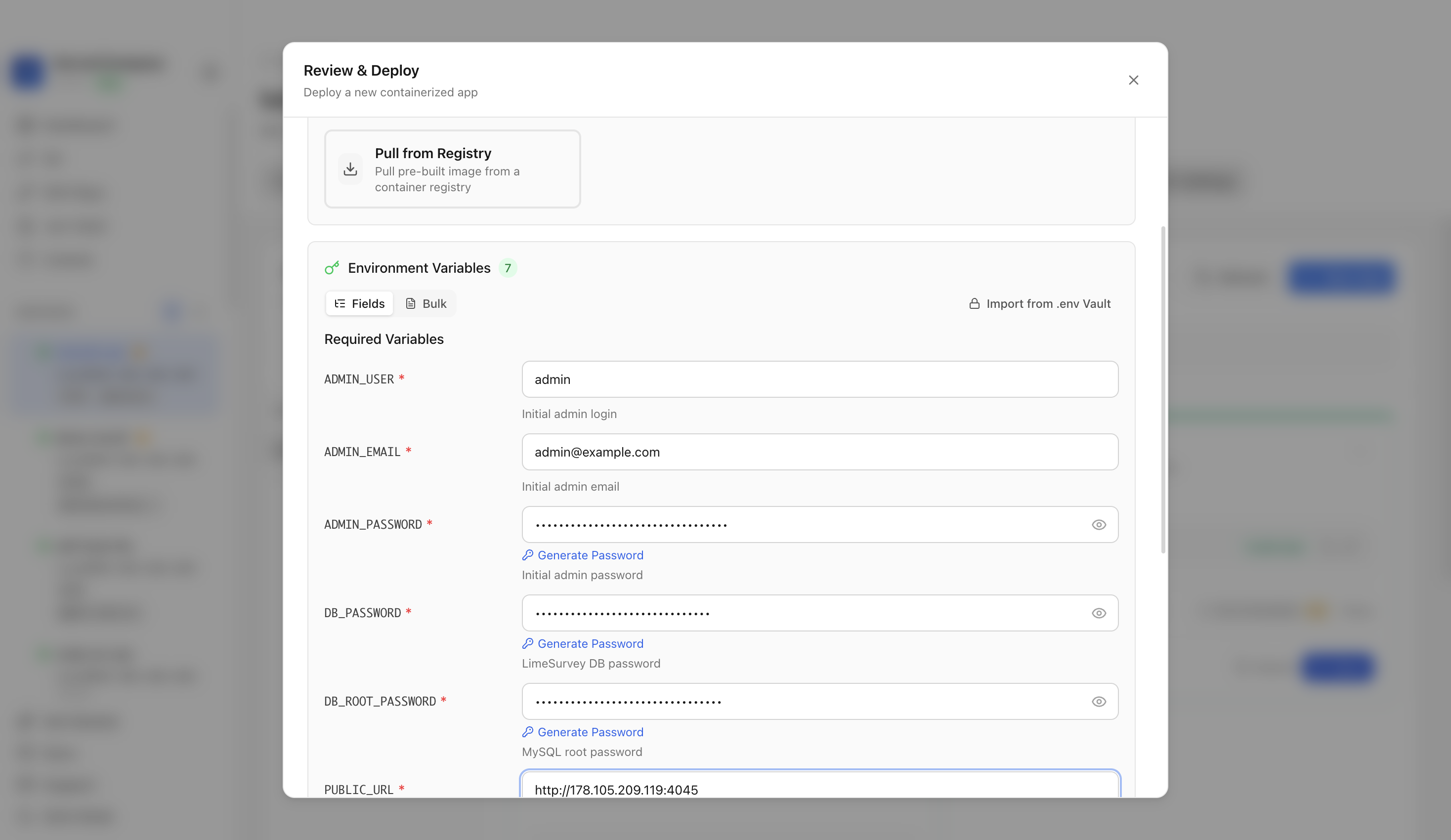Select the Pull from Registry option card
Screen dimensions: 1451x840
[453, 169]
